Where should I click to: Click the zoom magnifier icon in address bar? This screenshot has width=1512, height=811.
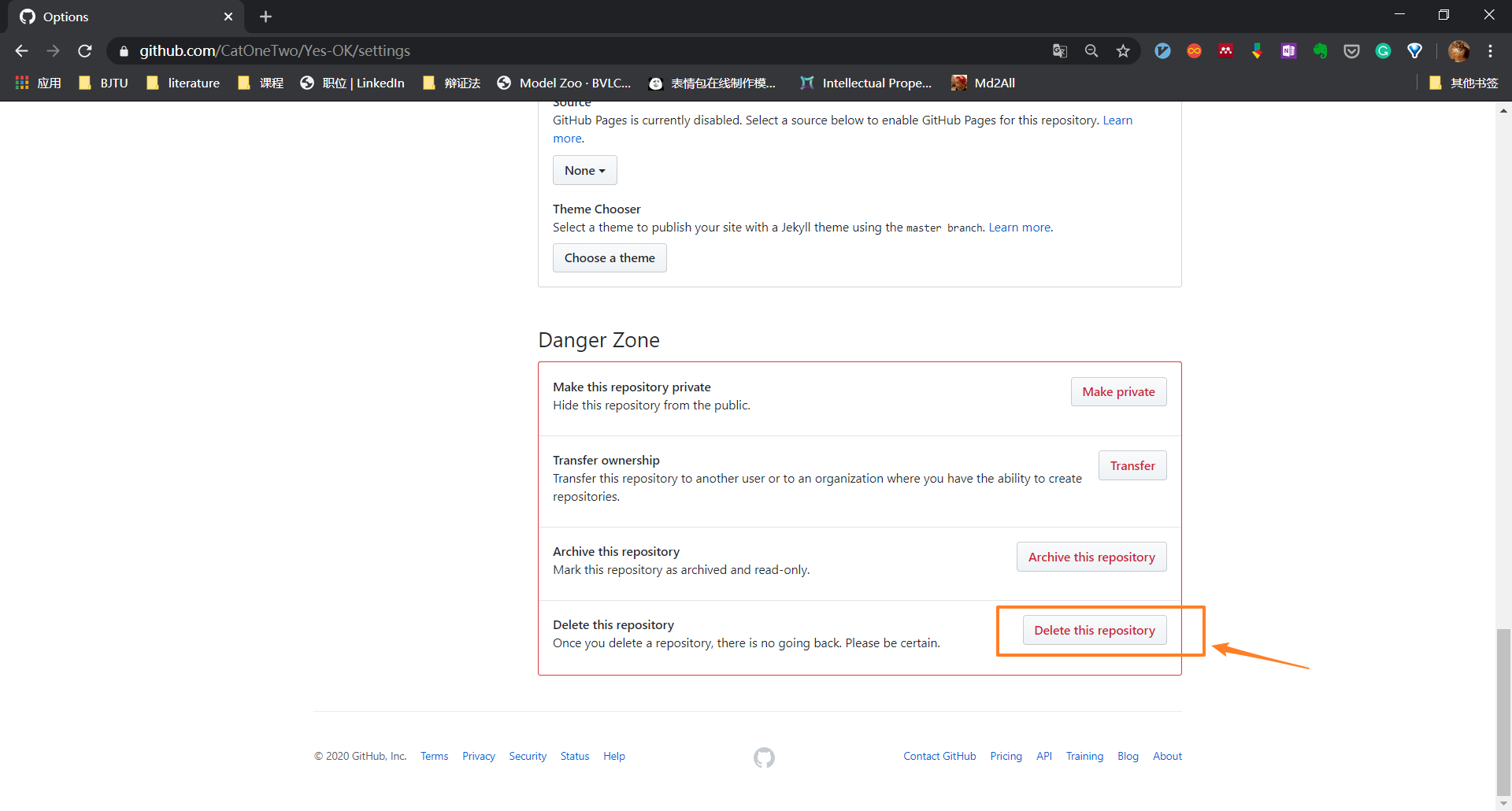[1091, 51]
